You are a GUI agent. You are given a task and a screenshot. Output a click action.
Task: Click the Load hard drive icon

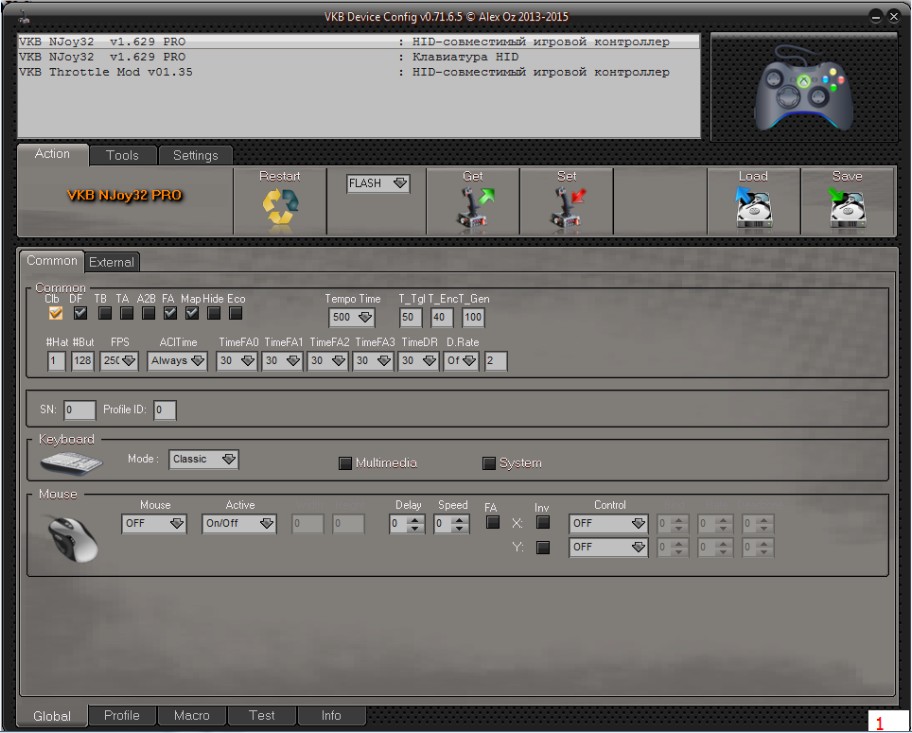tap(753, 207)
